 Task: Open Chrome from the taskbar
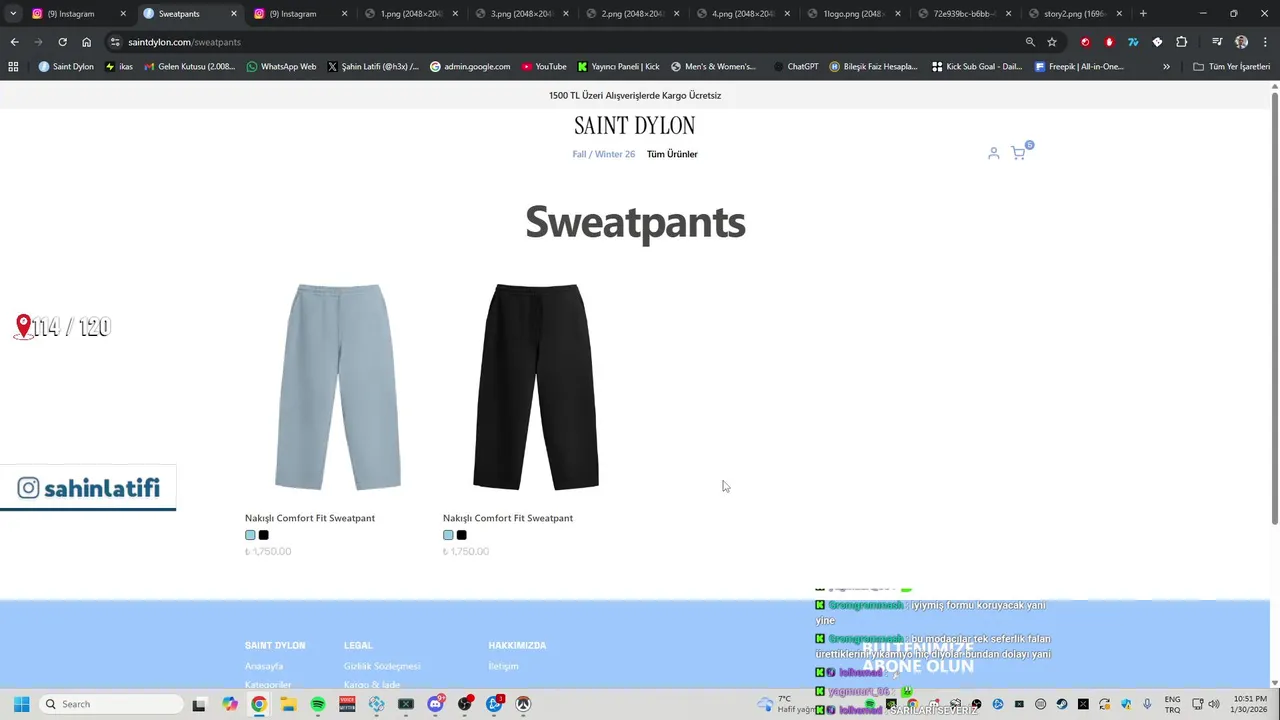(x=259, y=704)
